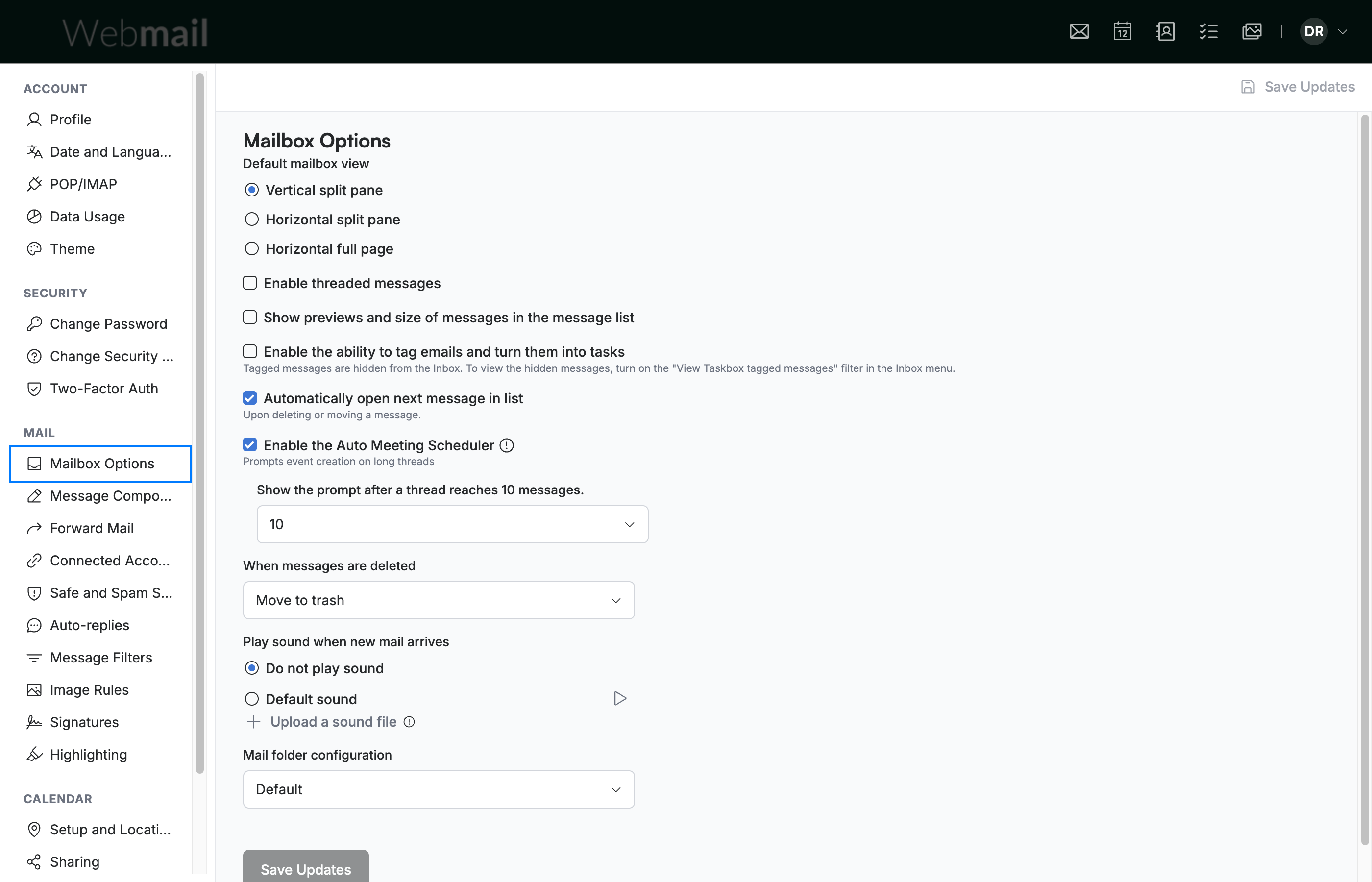Open the Mail folder configuration Default dropdown
This screenshot has height=882, width=1372.
(x=439, y=789)
